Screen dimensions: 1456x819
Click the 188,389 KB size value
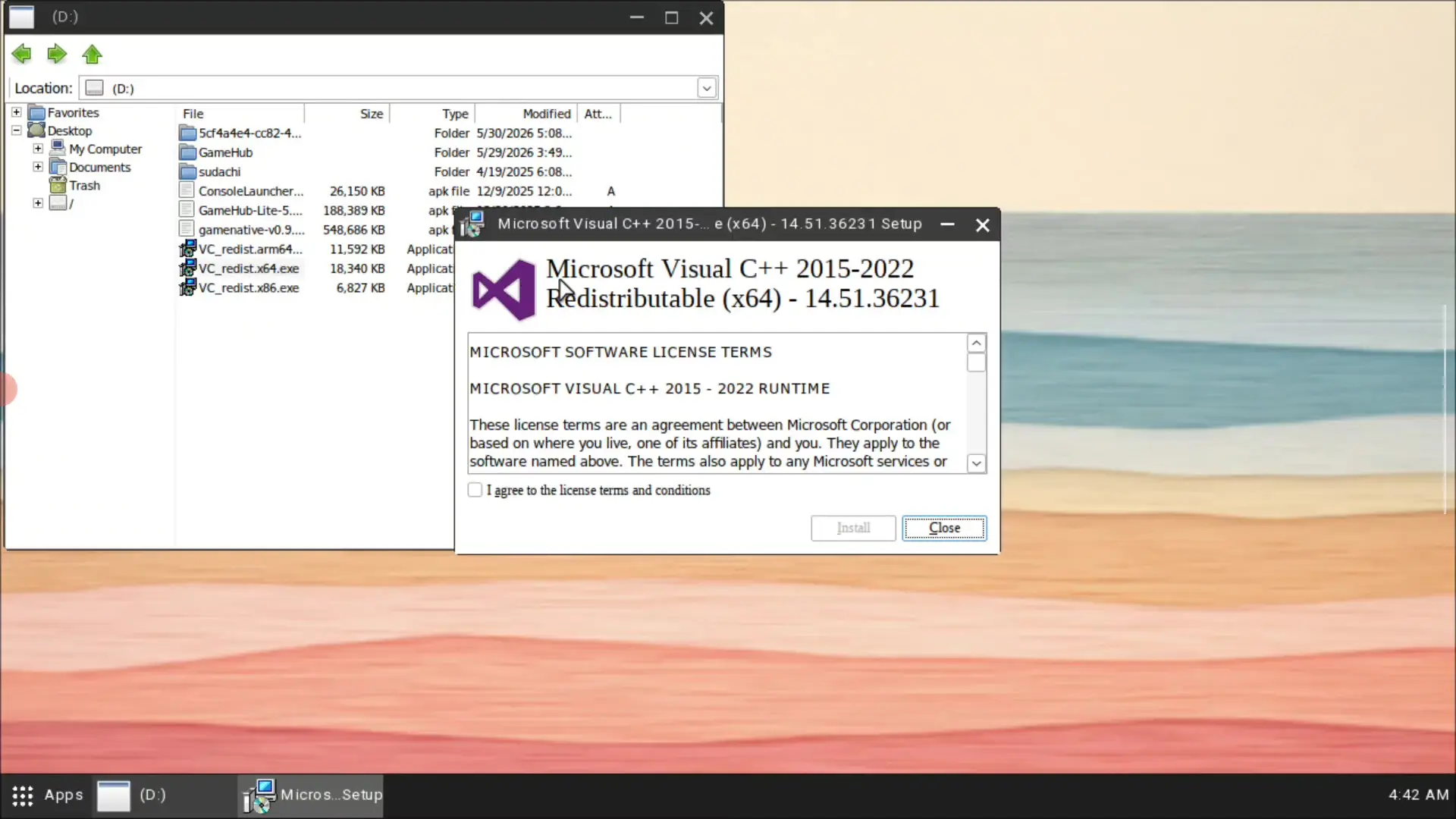coord(353,210)
